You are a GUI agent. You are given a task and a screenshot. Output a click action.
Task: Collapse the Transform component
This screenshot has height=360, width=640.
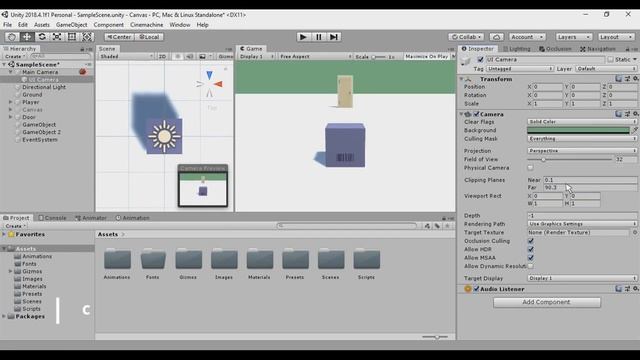tap(462, 79)
